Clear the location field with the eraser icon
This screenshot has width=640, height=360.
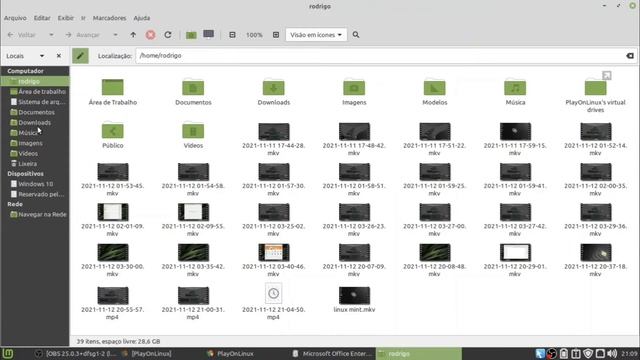click(630, 56)
